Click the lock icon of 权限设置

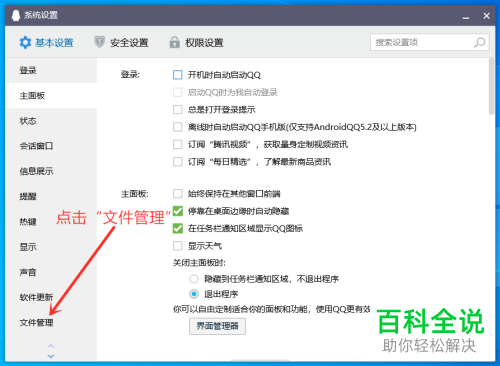[174, 42]
